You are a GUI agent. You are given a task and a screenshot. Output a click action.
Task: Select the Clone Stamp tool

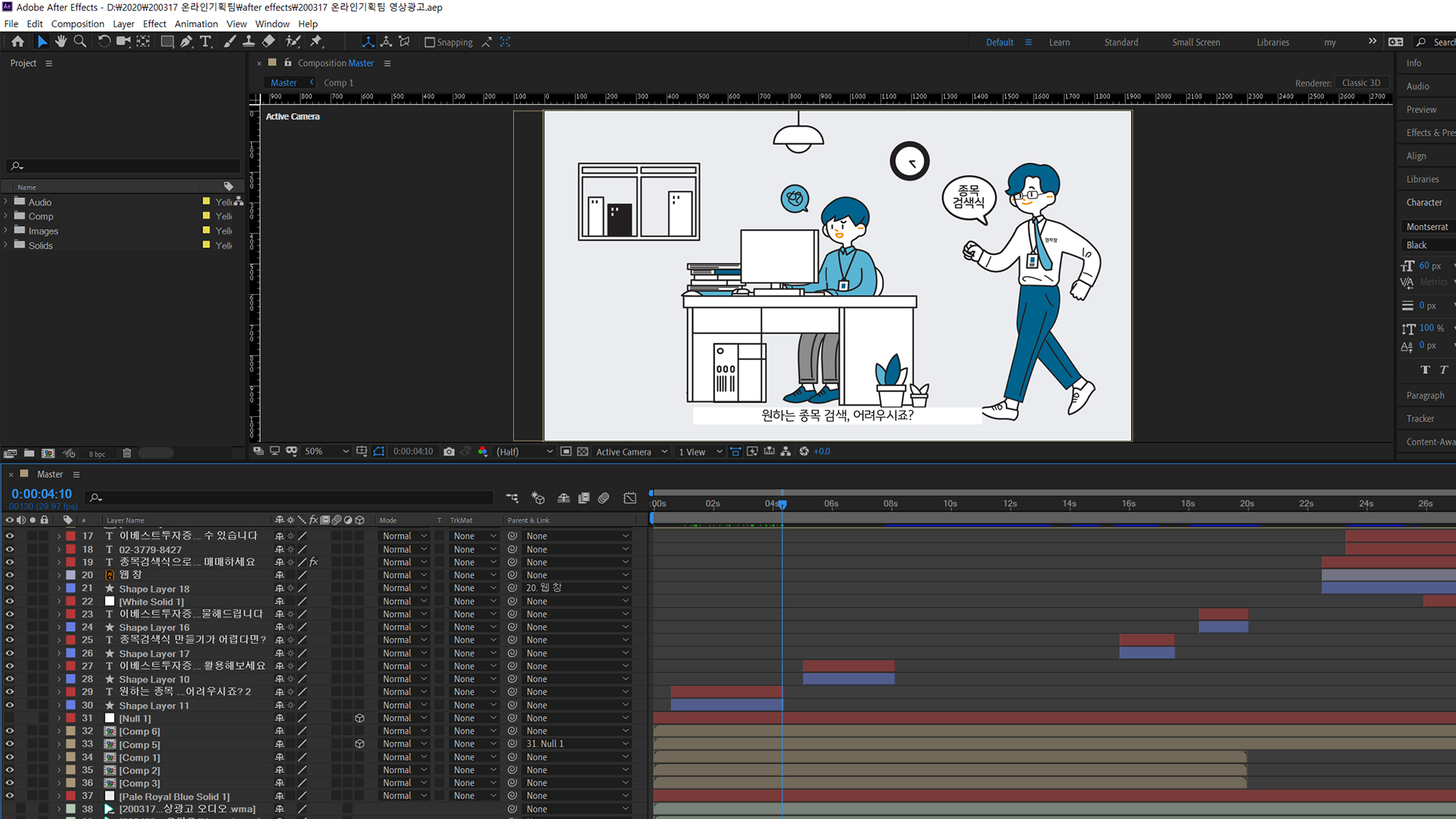[249, 42]
